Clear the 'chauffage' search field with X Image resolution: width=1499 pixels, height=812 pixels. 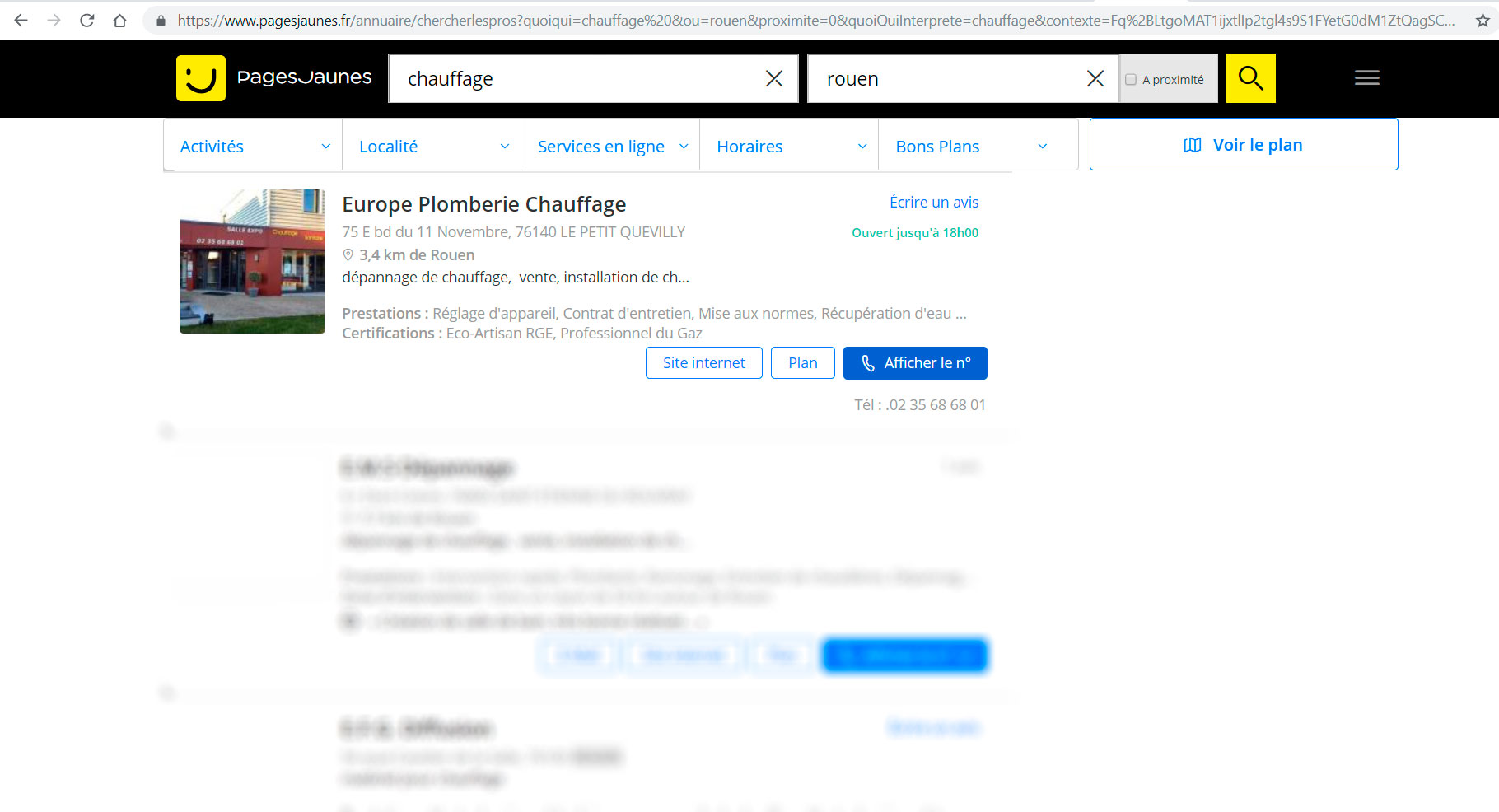(x=774, y=78)
